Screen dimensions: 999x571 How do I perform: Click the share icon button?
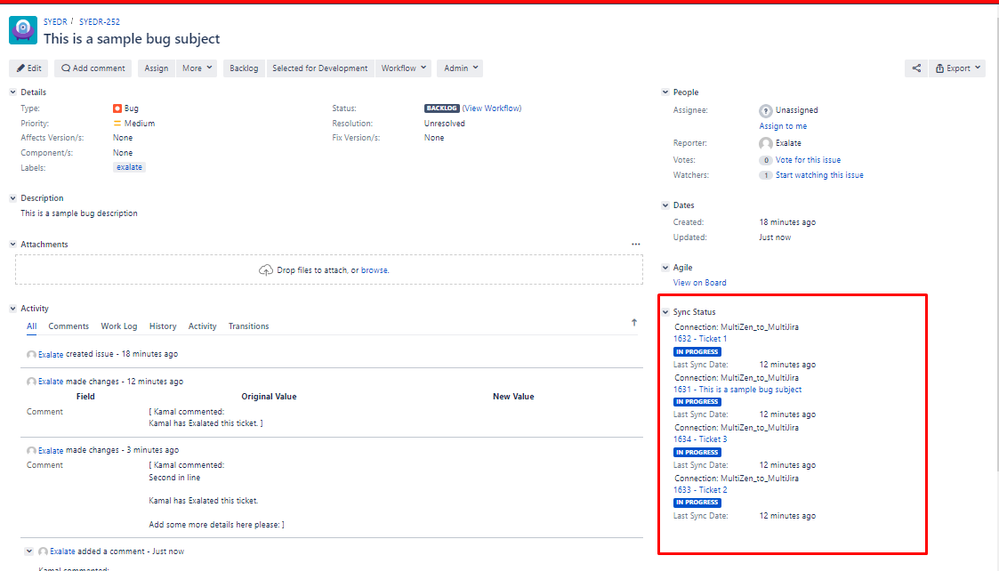[x=916, y=68]
